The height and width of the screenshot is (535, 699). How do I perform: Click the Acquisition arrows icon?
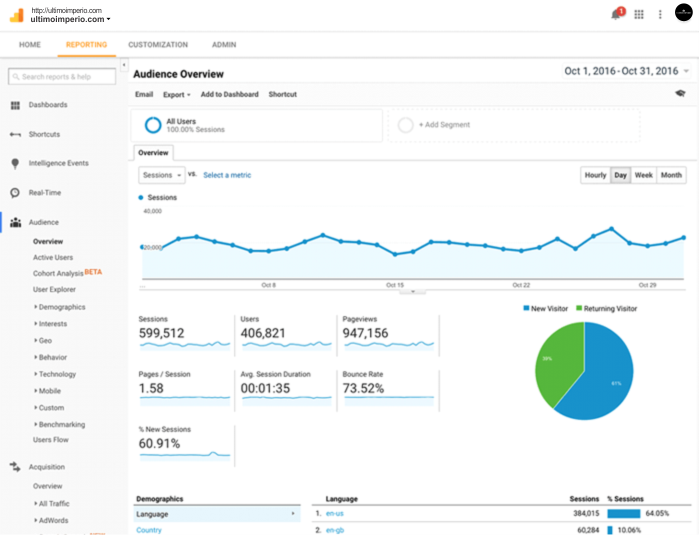click(15, 466)
